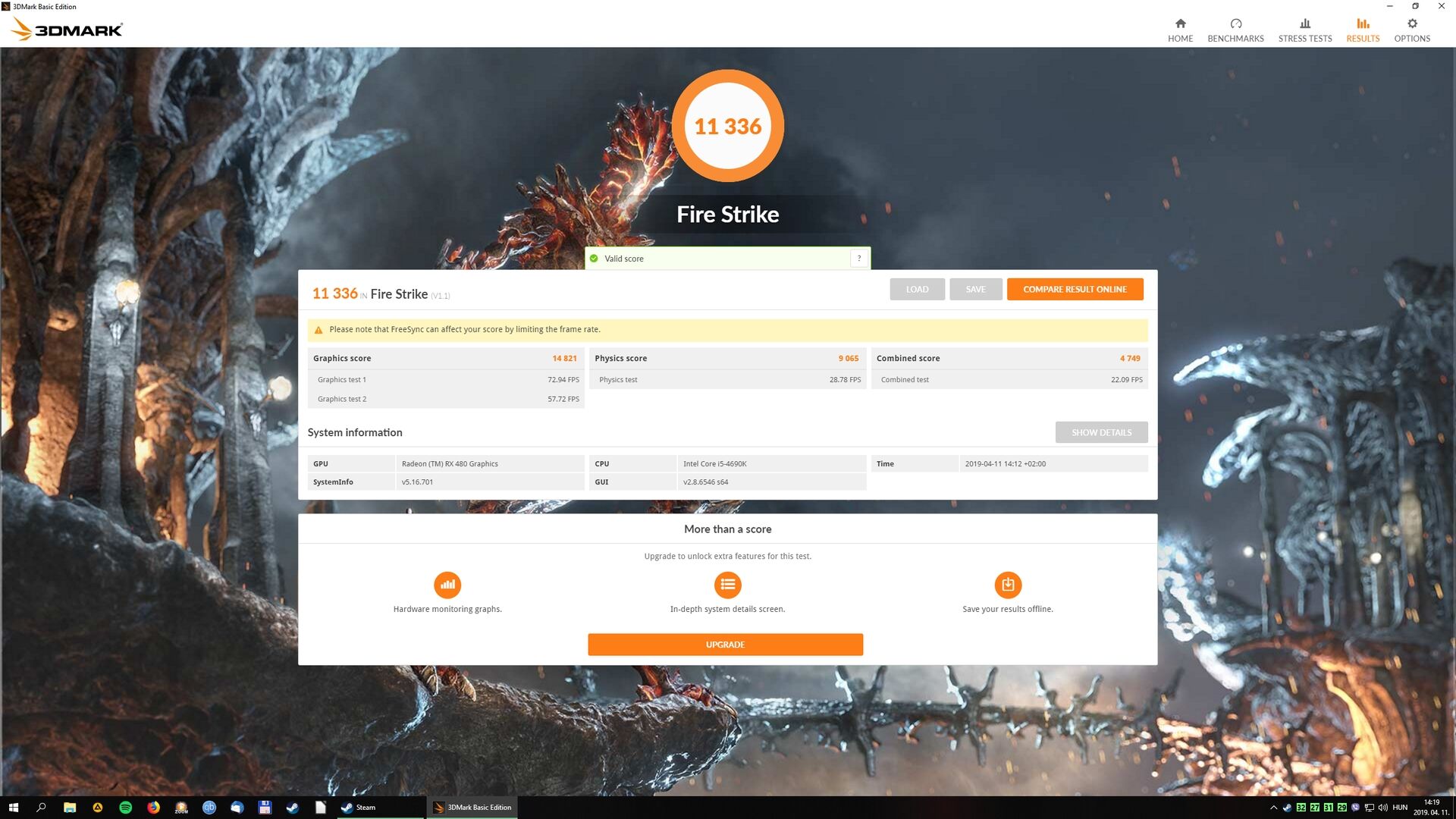The width and height of the screenshot is (1456, 819).
Task: Click the Viber tray icon
Action: [x=1355, y=808]
